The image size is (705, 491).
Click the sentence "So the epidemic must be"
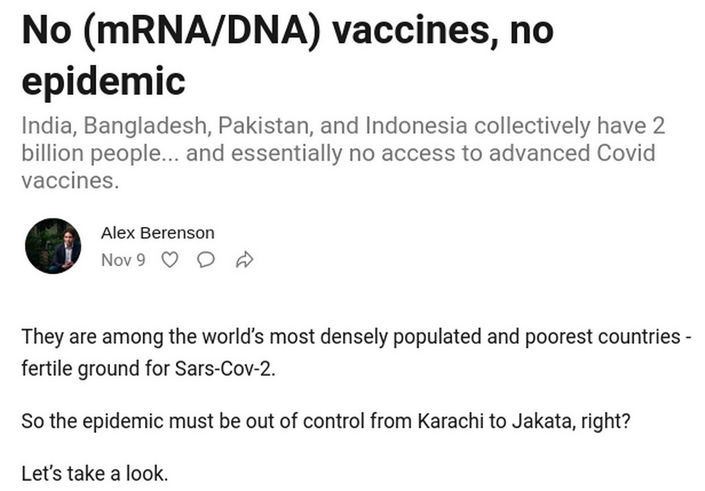coord(326,421)
